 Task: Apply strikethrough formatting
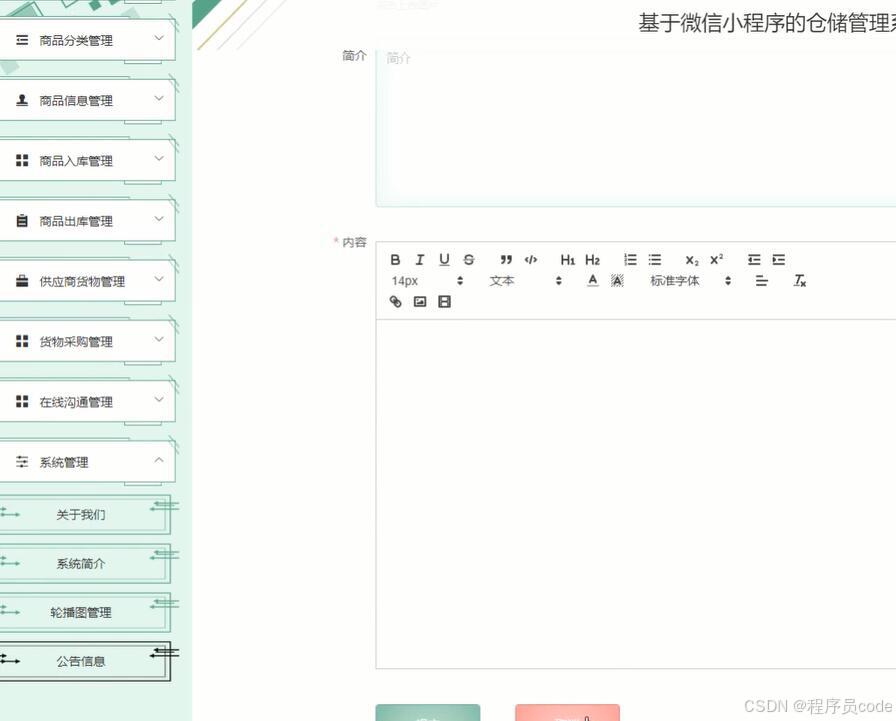(469, 260)
